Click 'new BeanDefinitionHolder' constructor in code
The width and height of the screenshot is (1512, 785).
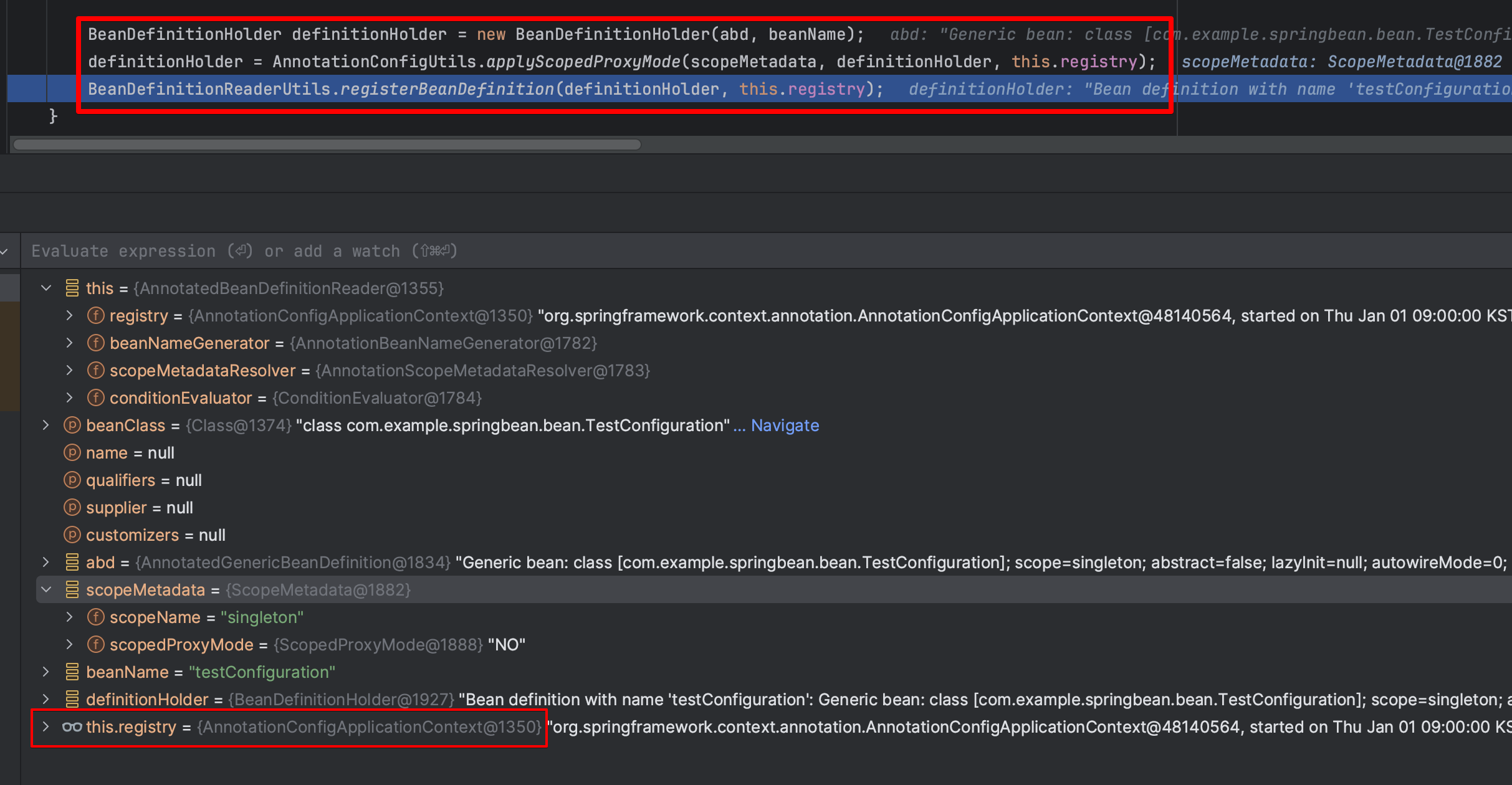point(593,34)
